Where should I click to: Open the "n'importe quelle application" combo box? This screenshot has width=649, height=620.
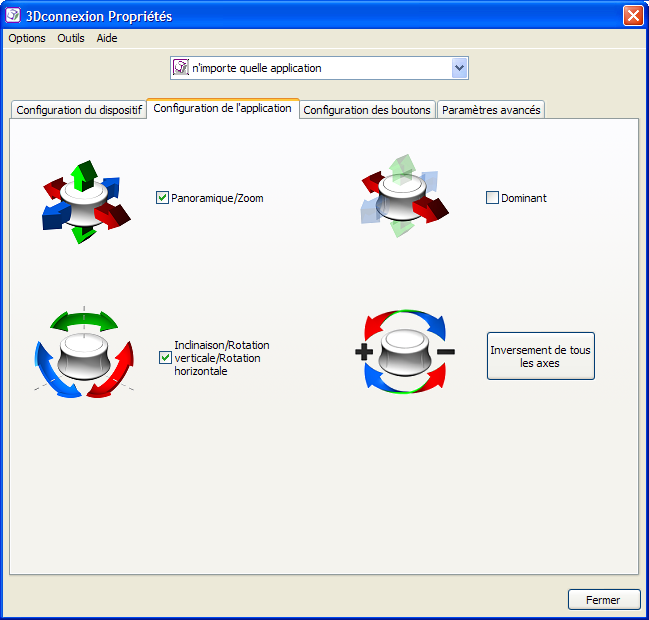[318, 68]
